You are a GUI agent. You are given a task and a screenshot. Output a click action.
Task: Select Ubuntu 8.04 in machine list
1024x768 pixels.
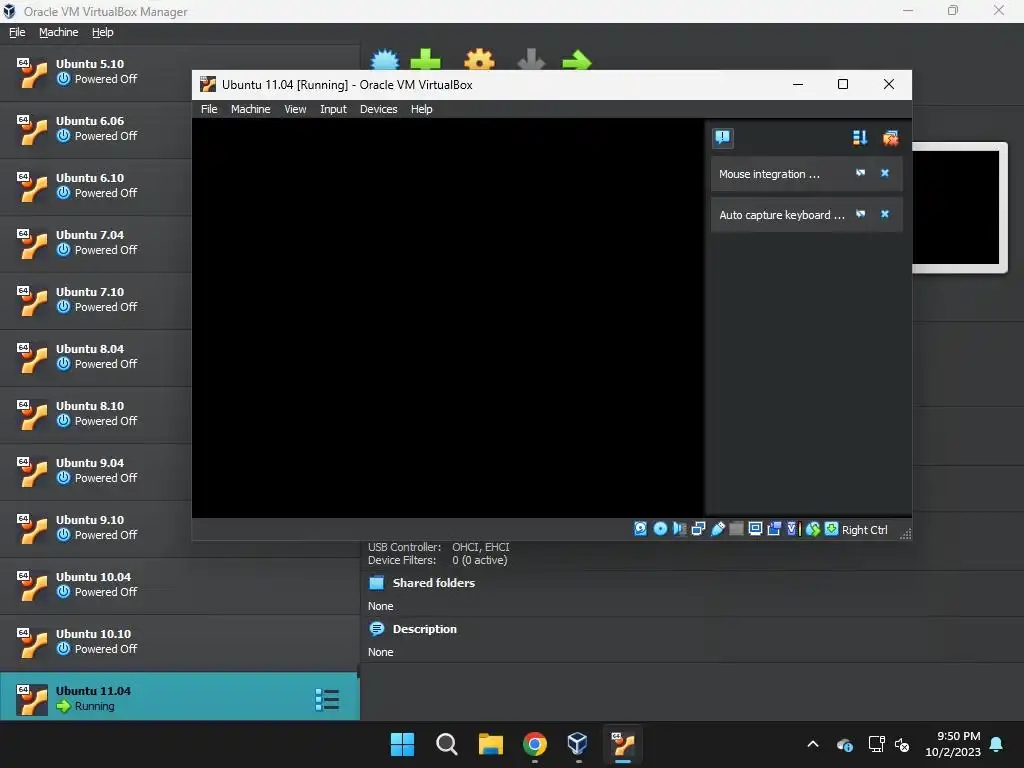(95, 357)
